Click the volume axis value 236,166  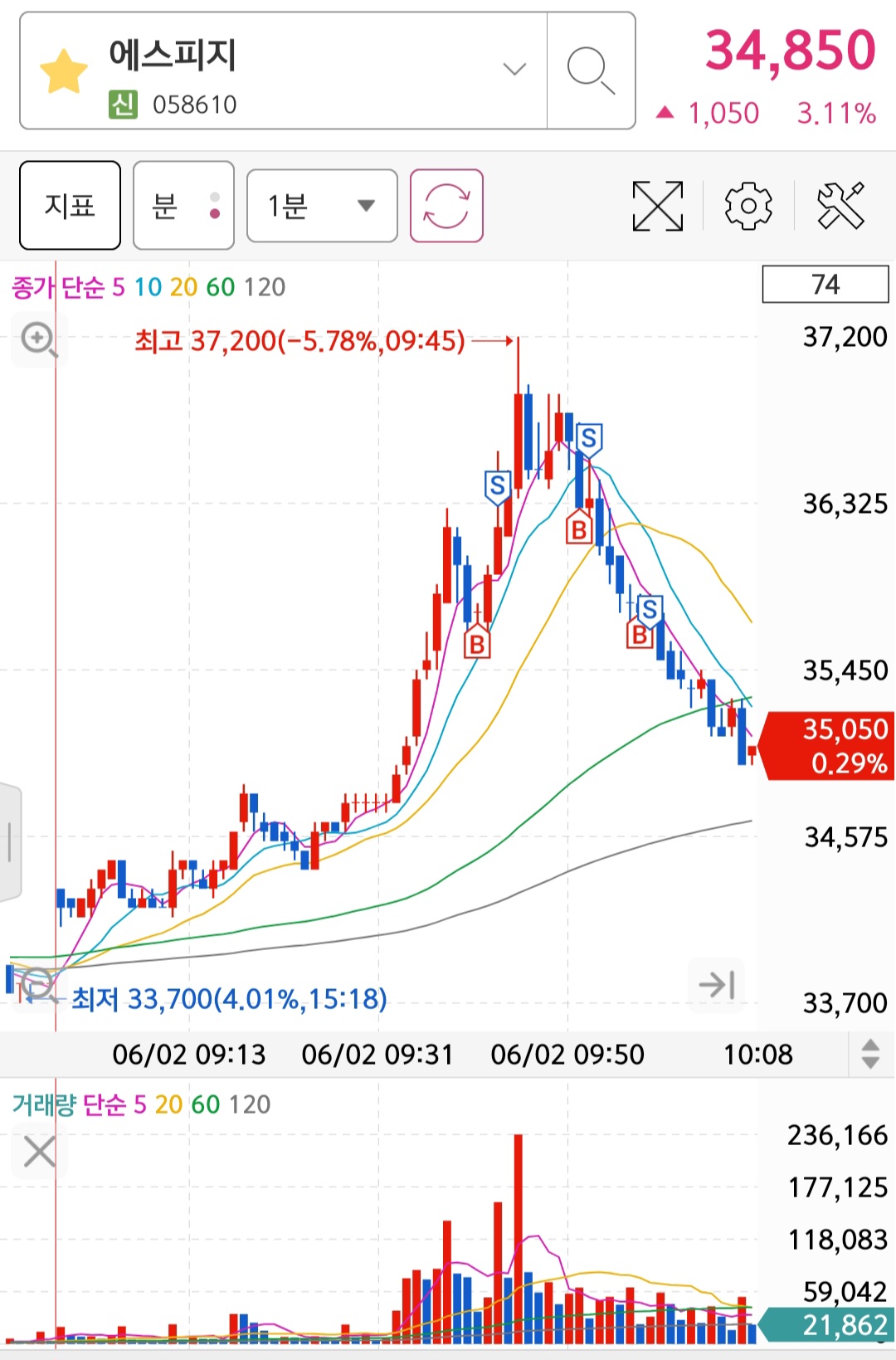[x=837, y=1135]
